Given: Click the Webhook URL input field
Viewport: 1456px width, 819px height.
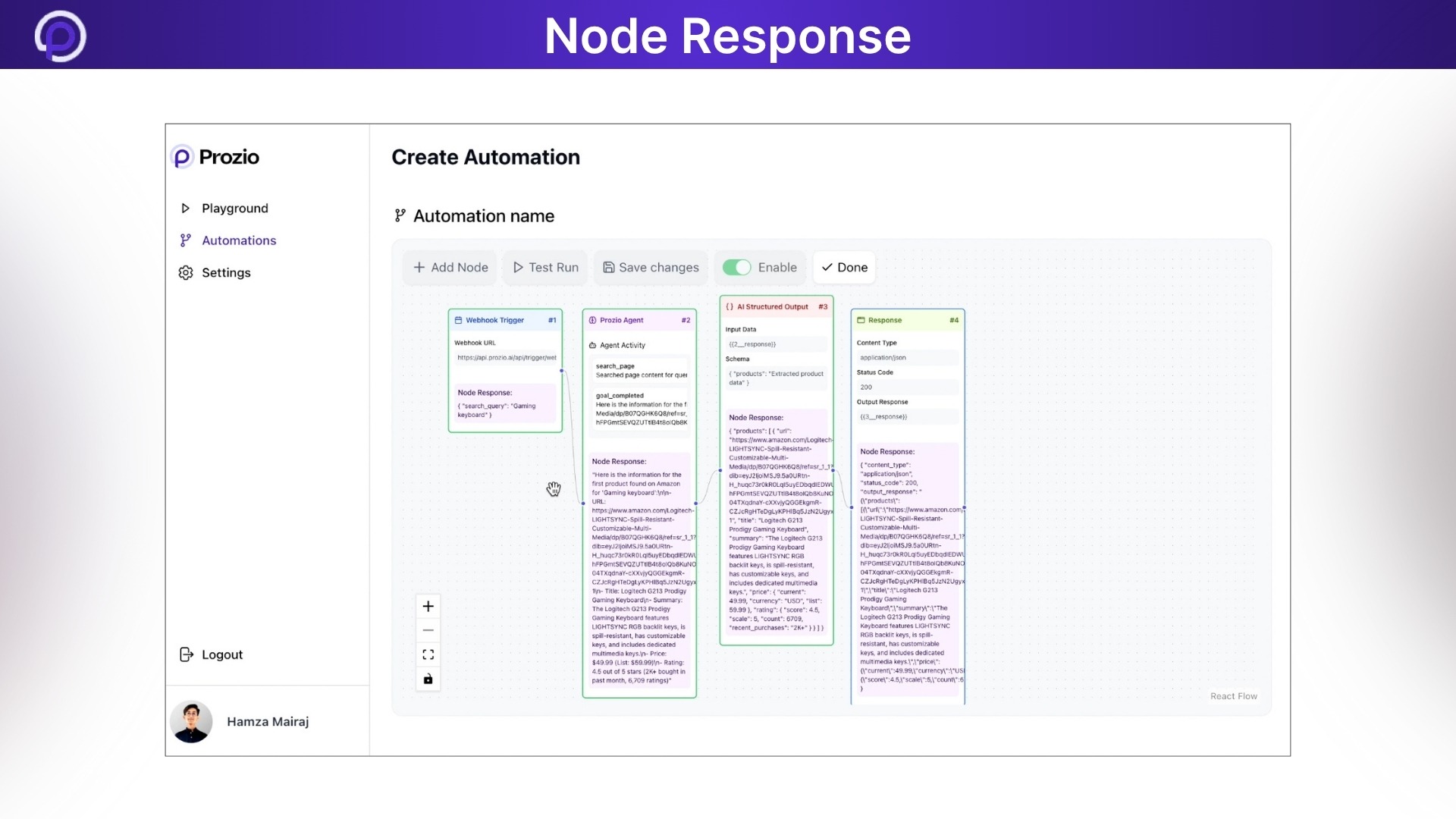Looking at the screenshot, I should 506,358.
